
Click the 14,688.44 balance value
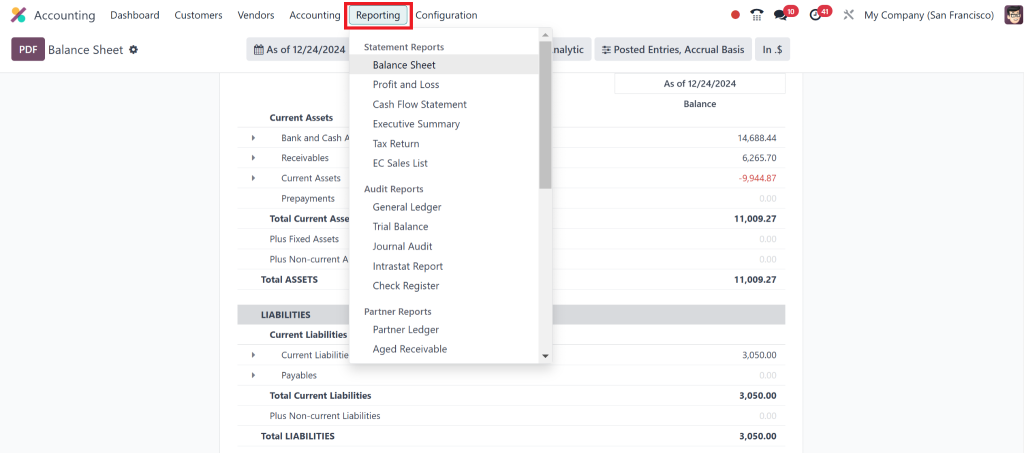[757, 138]
